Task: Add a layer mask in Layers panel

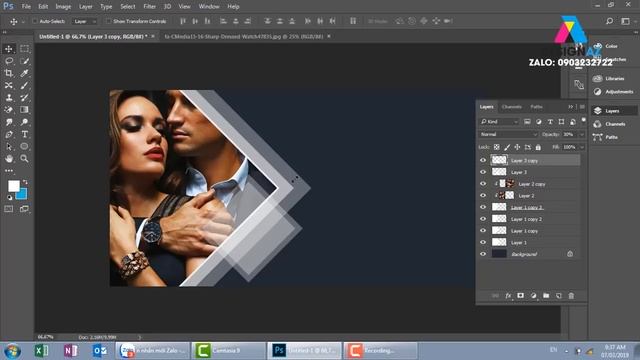Action: tap(520, 296)
